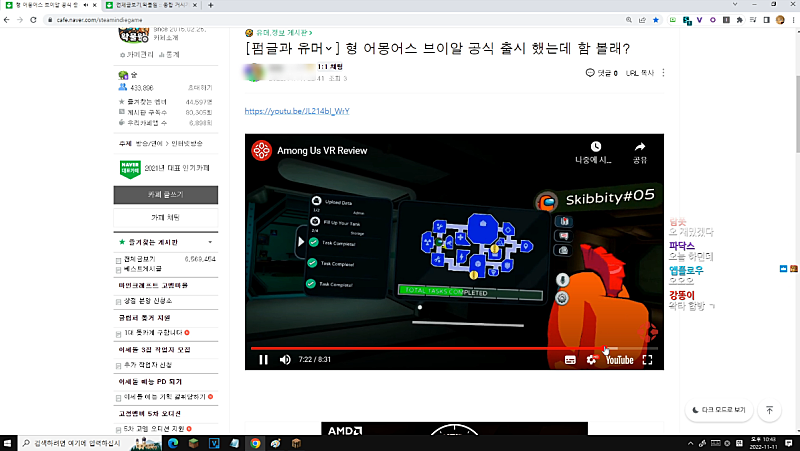Open a new tab with plus button

pyautogui.click(x=211, y=5)
